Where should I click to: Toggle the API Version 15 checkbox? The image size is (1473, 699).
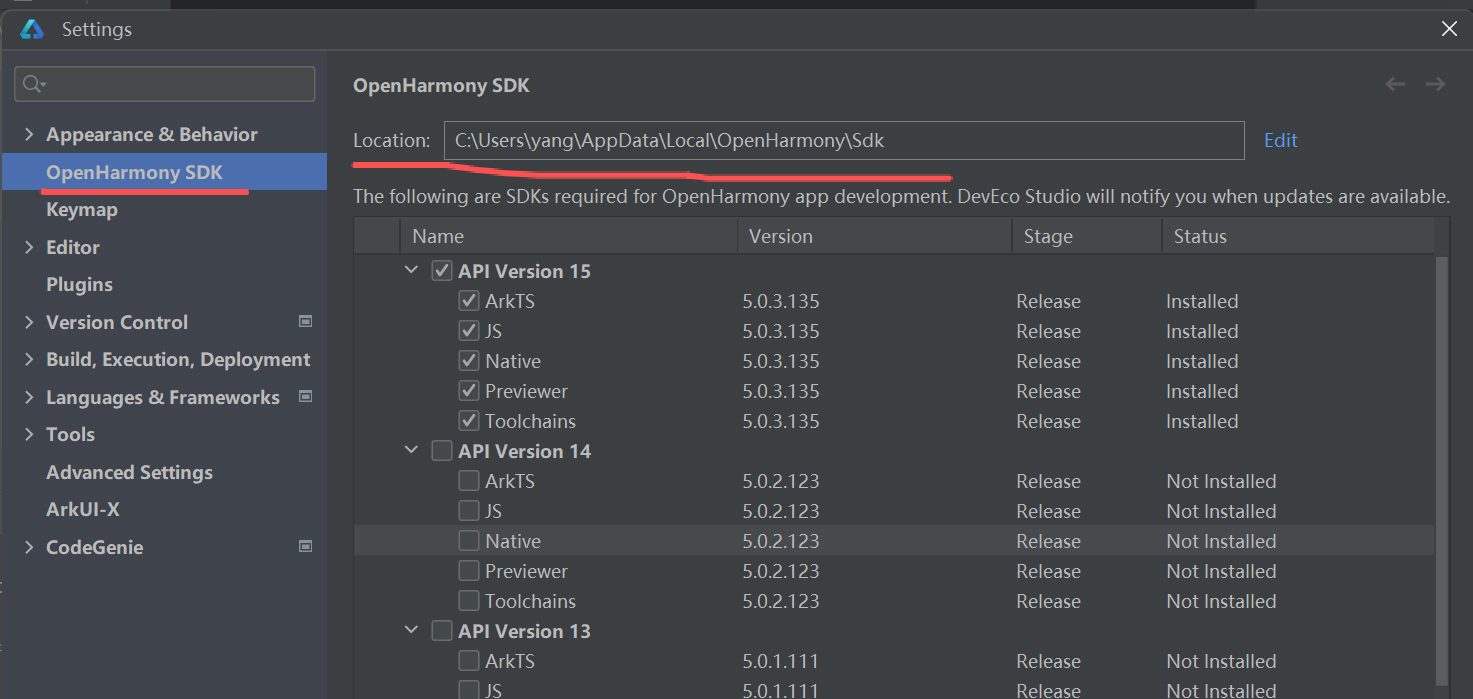441,271
